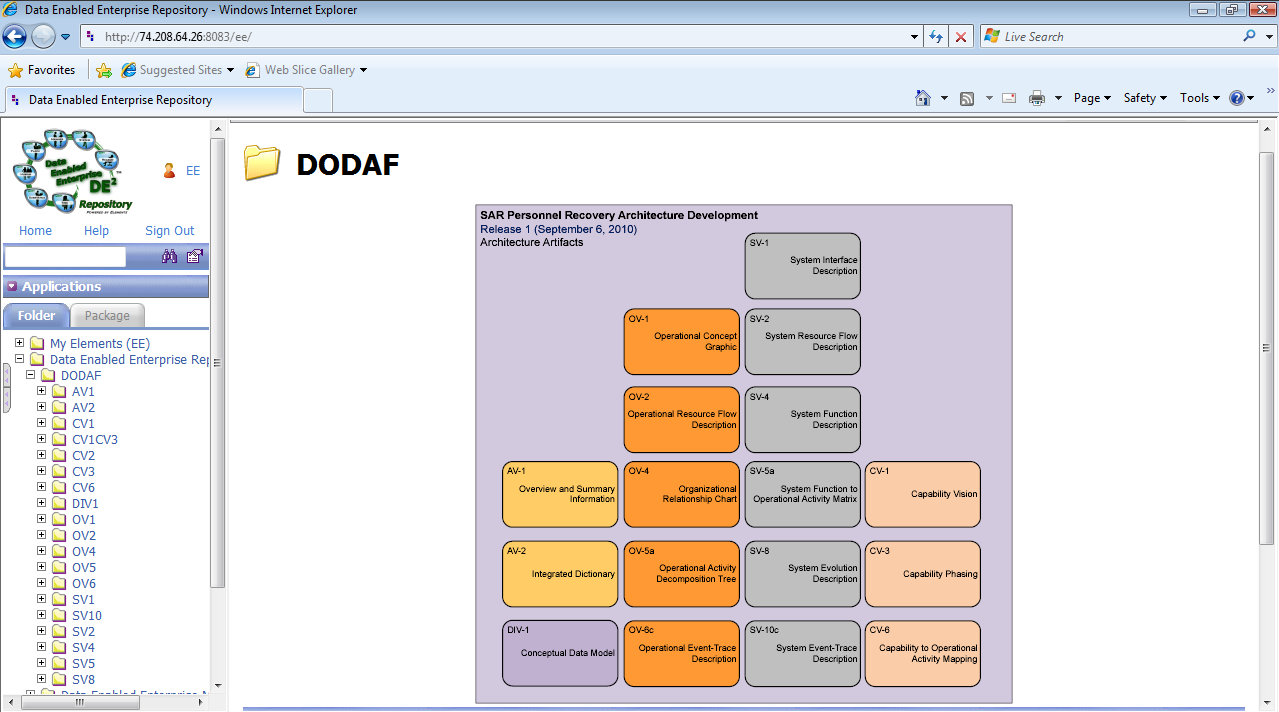Click the browser Home icon

point(923,98)
